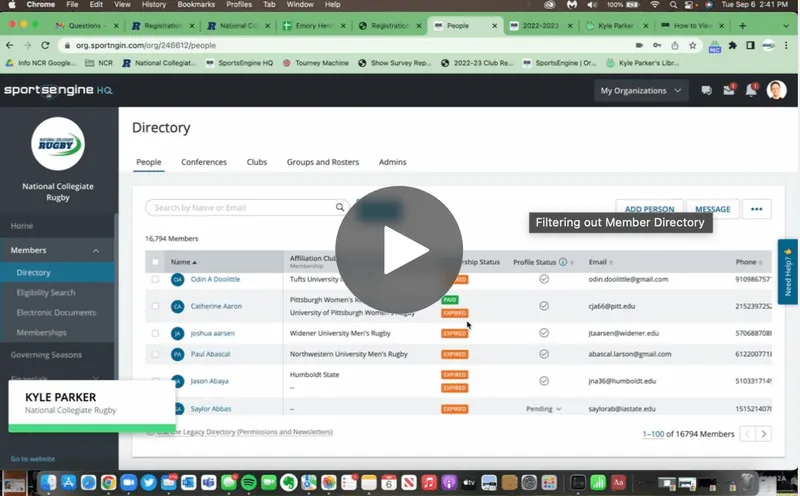This screenshot has height=496, width=800.
Task: Click the Need Help? side tab
Action: (788, 272)
